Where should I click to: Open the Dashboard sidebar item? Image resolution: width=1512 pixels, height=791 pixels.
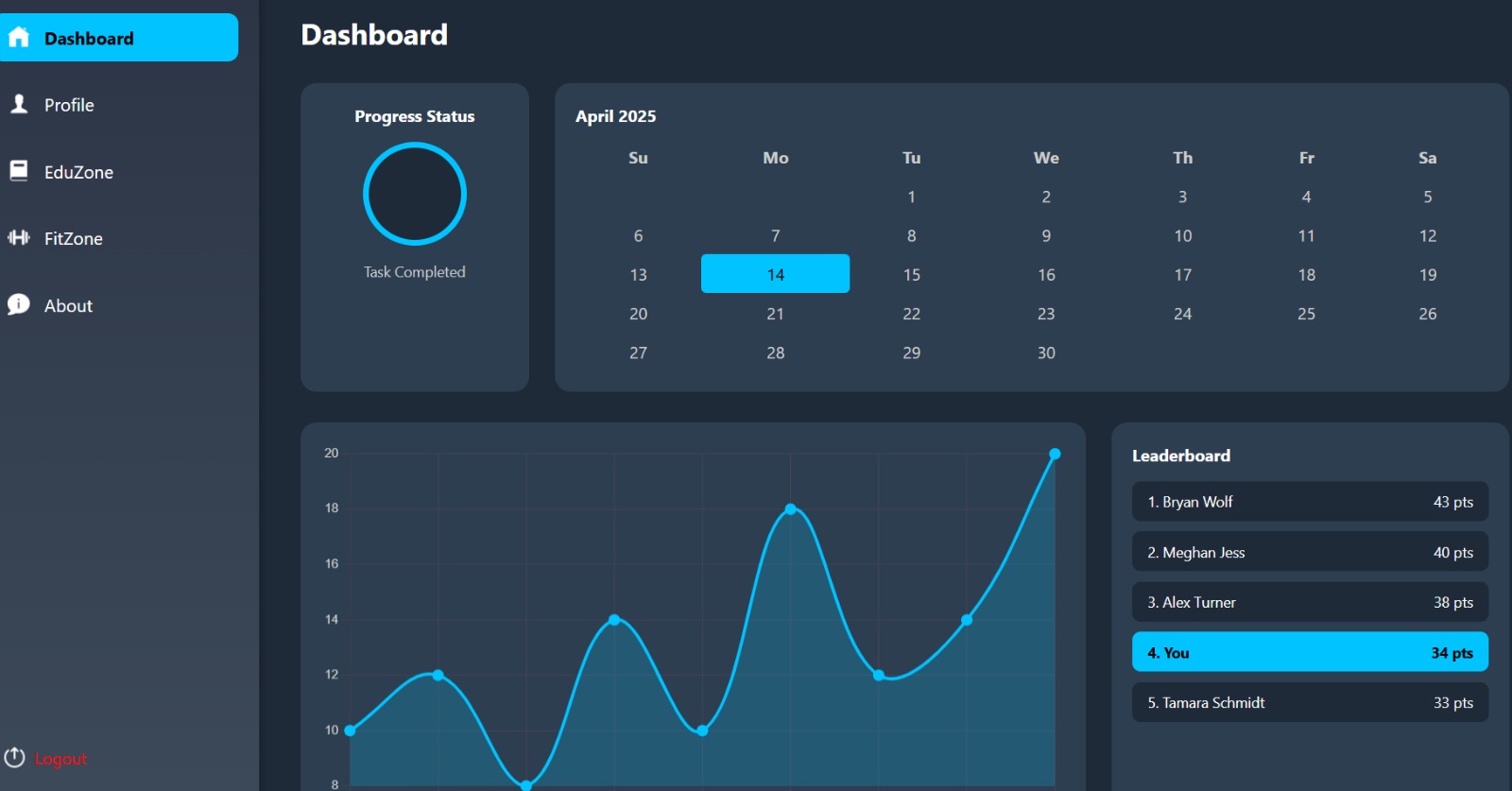[x=119, y=38]
